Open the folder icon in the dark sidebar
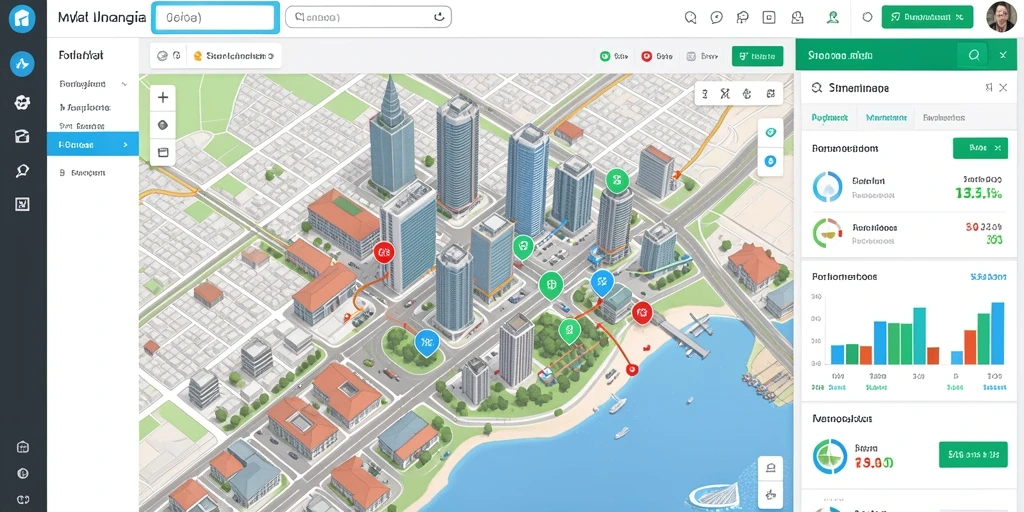The image size is (1024, 512). pyautogui.click(x=22, y=136)
